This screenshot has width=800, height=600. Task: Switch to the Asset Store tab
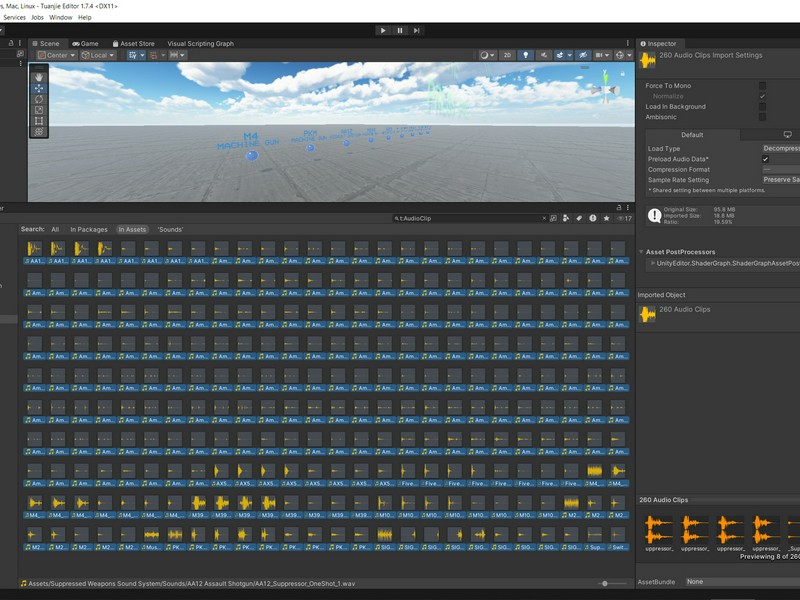[x=133, y=43]
